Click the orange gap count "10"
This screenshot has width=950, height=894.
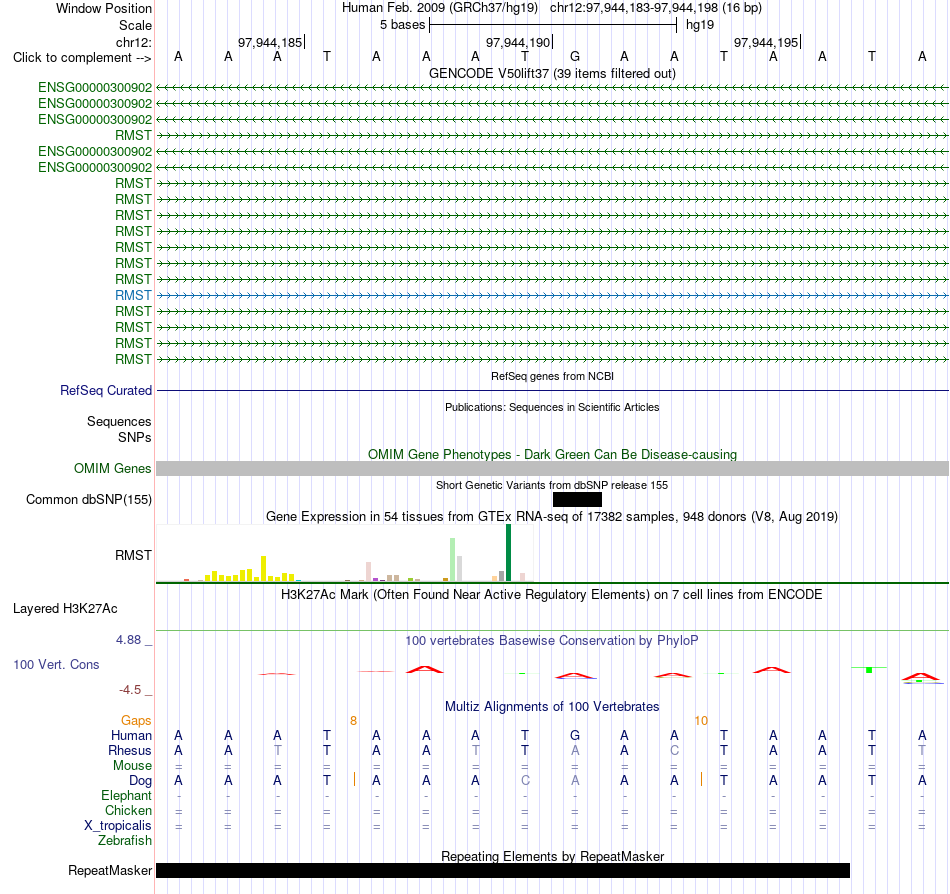click(701, 721)
